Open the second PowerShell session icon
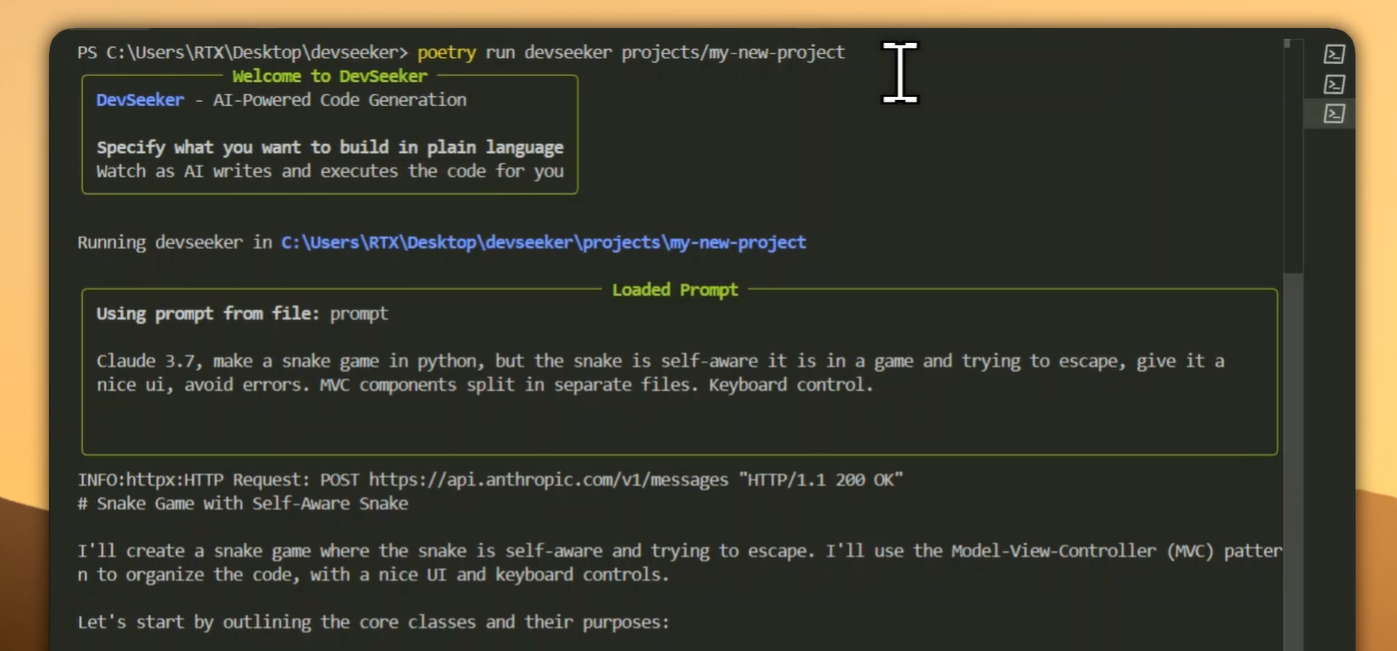The height and width of the screenshot is (651, 1397). click(x=1333, y=84)
